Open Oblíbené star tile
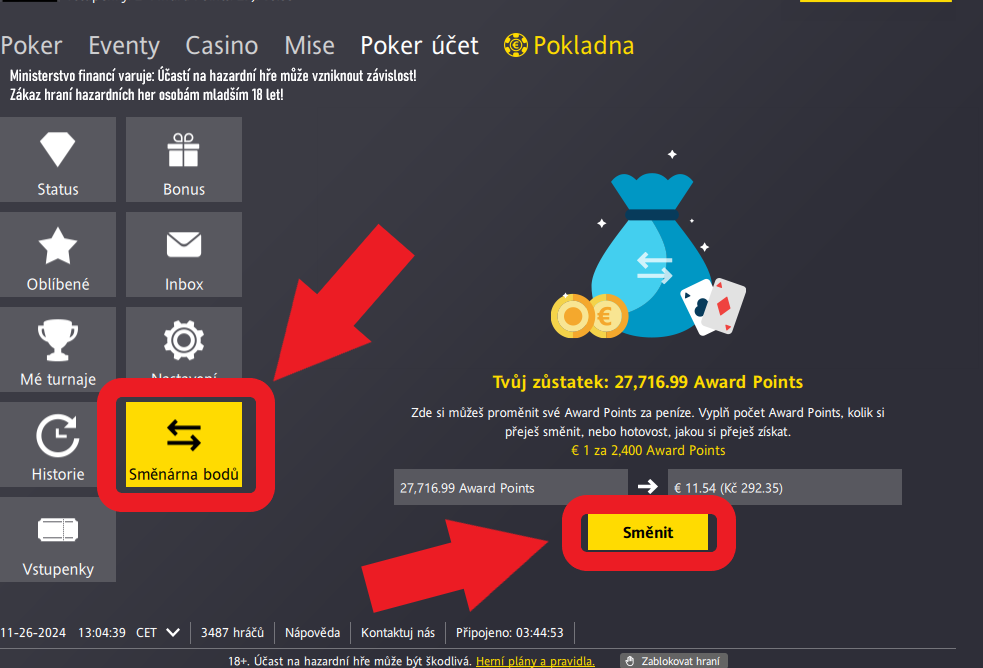 pyautogui.click(x=58, y=254)
